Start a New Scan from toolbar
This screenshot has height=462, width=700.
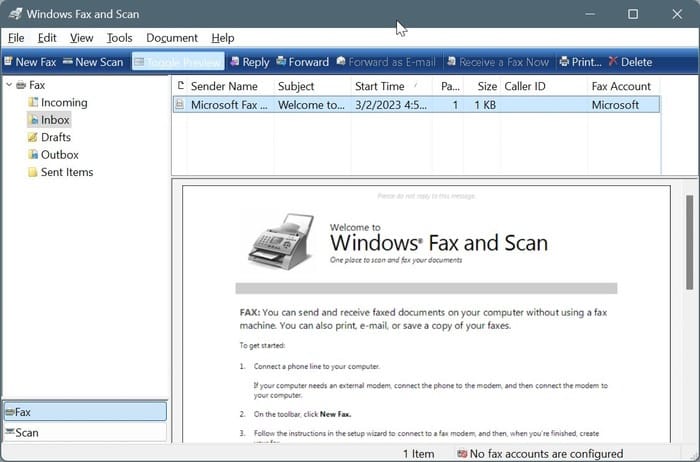tap(93, 62)
